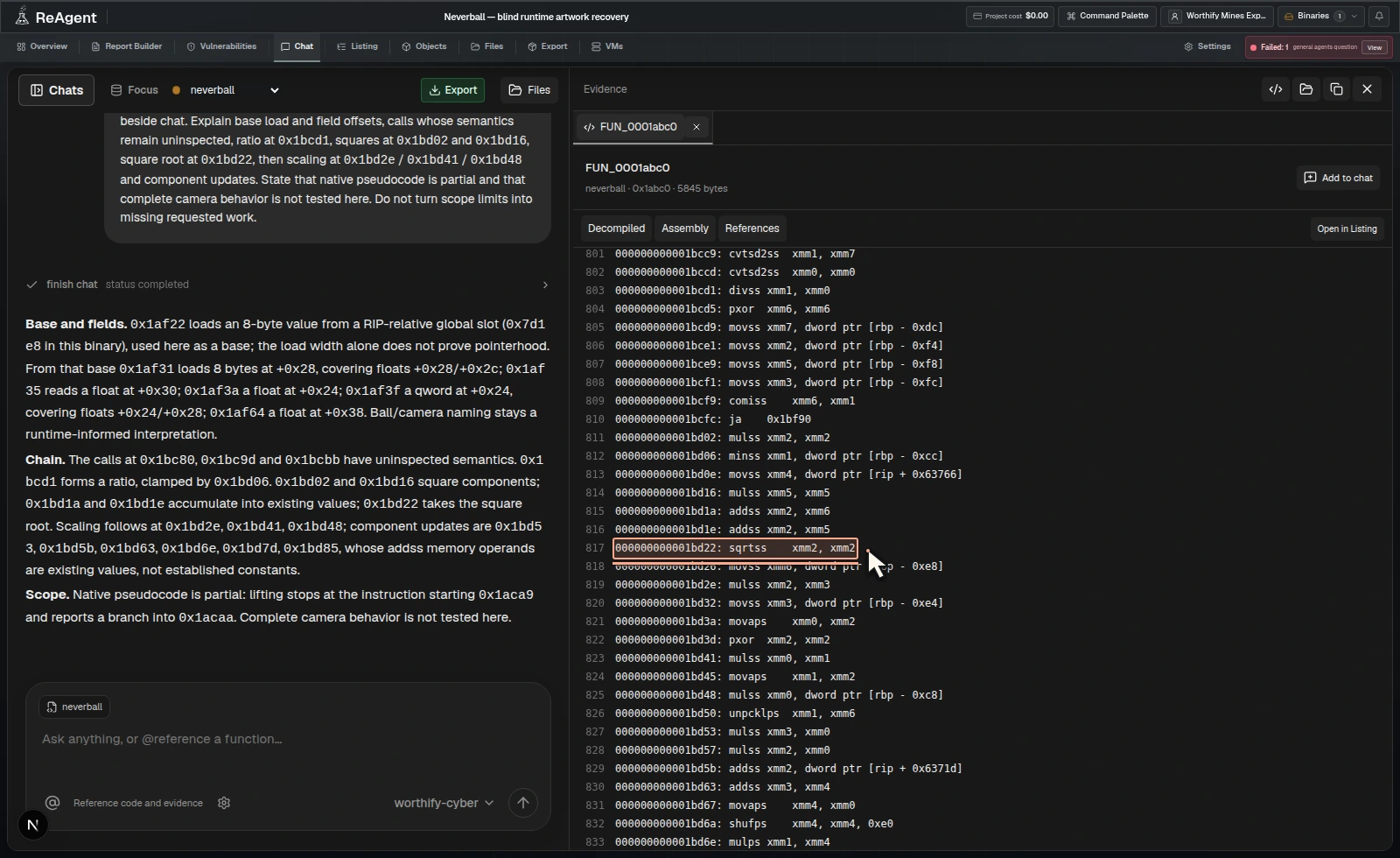Expand the Binaries dropdown
The image size is (1400, 858).
pyautogui.click(x=1321, y=16)
